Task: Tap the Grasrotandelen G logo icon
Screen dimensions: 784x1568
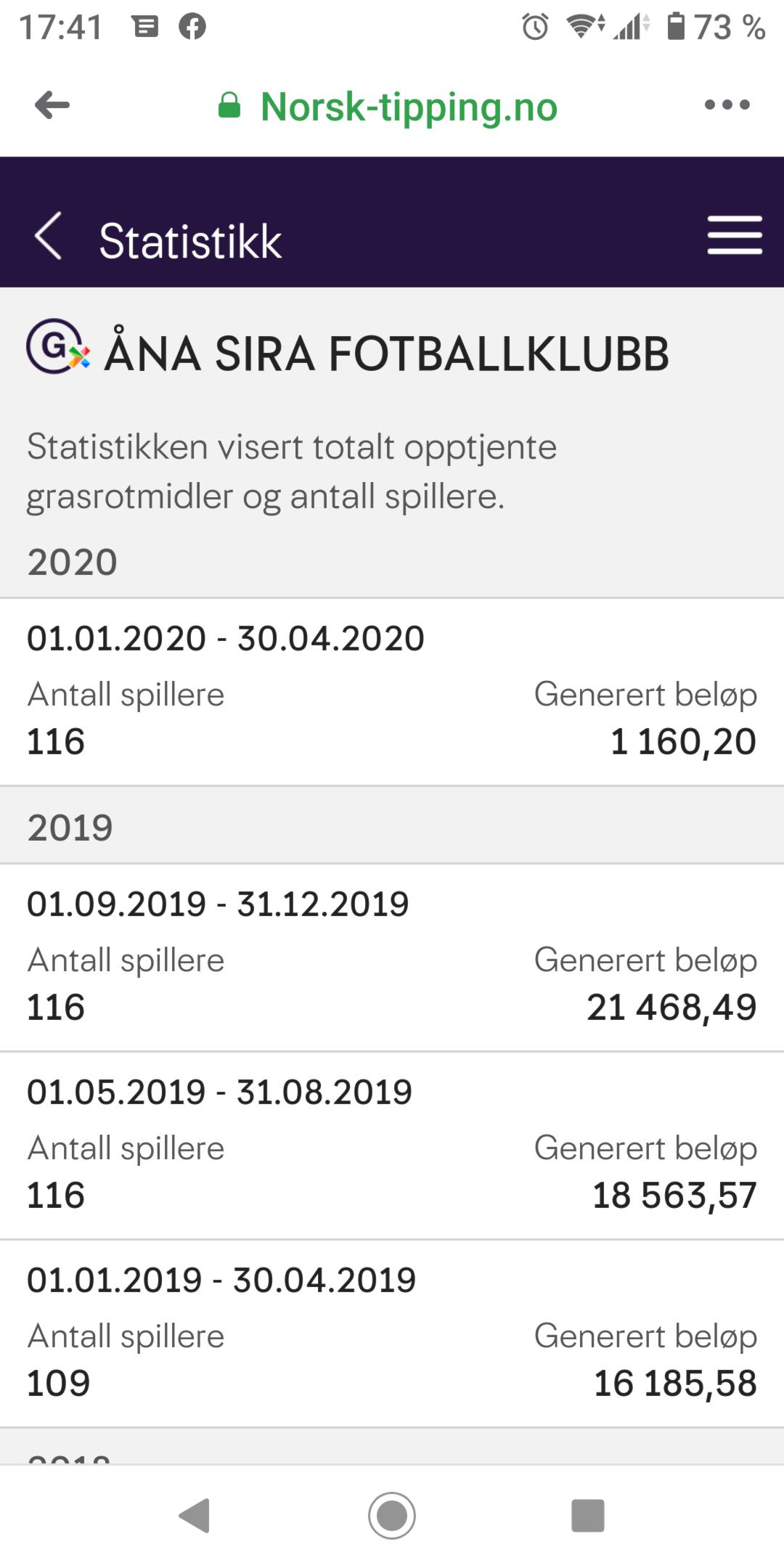Action: [x=58, y=347]
